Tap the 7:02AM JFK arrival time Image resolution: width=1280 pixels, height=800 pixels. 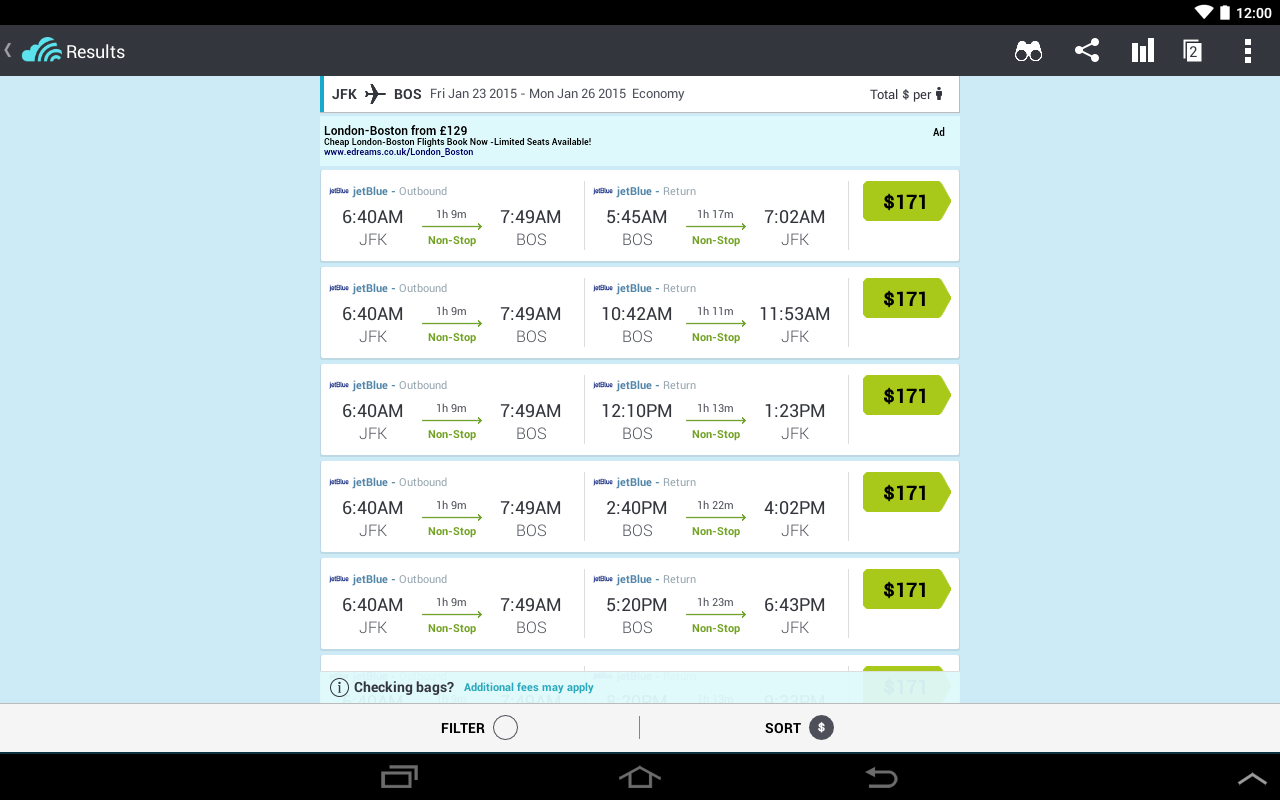tap(795, 217)
